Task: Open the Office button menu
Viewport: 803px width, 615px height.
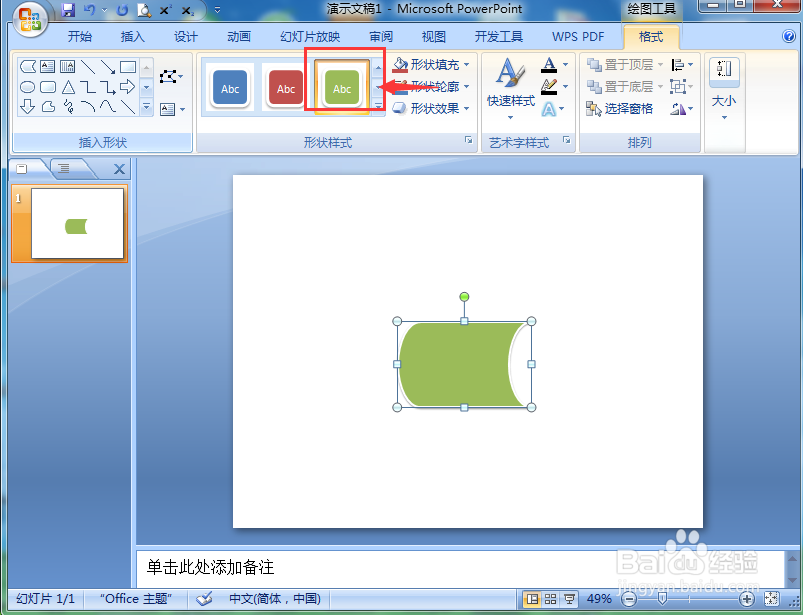Action: click(x=29, y=19)
